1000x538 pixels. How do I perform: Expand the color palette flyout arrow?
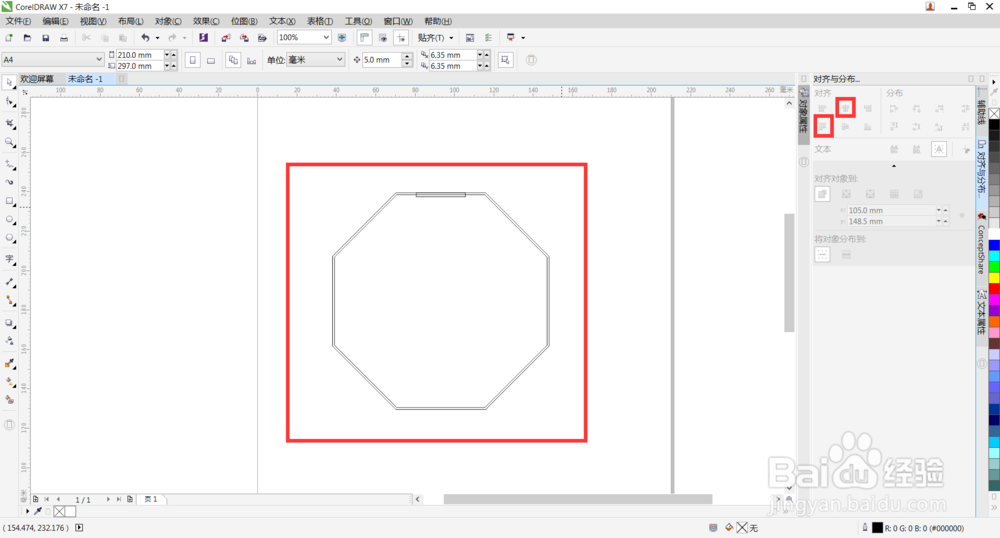pyautogui.click(x=994, y=82)
